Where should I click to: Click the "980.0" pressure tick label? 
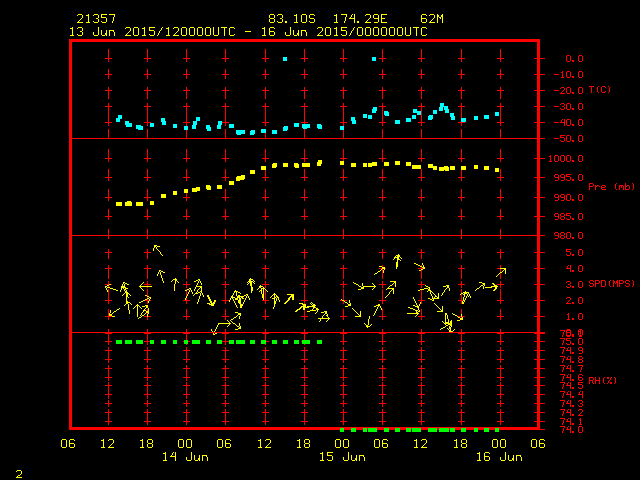[569, 236]
